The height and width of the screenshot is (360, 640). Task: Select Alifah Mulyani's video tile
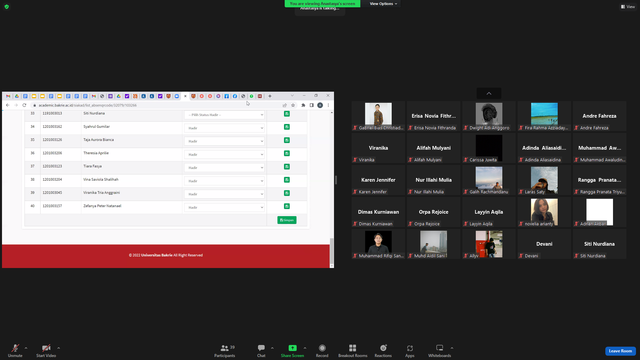point(433,148)
